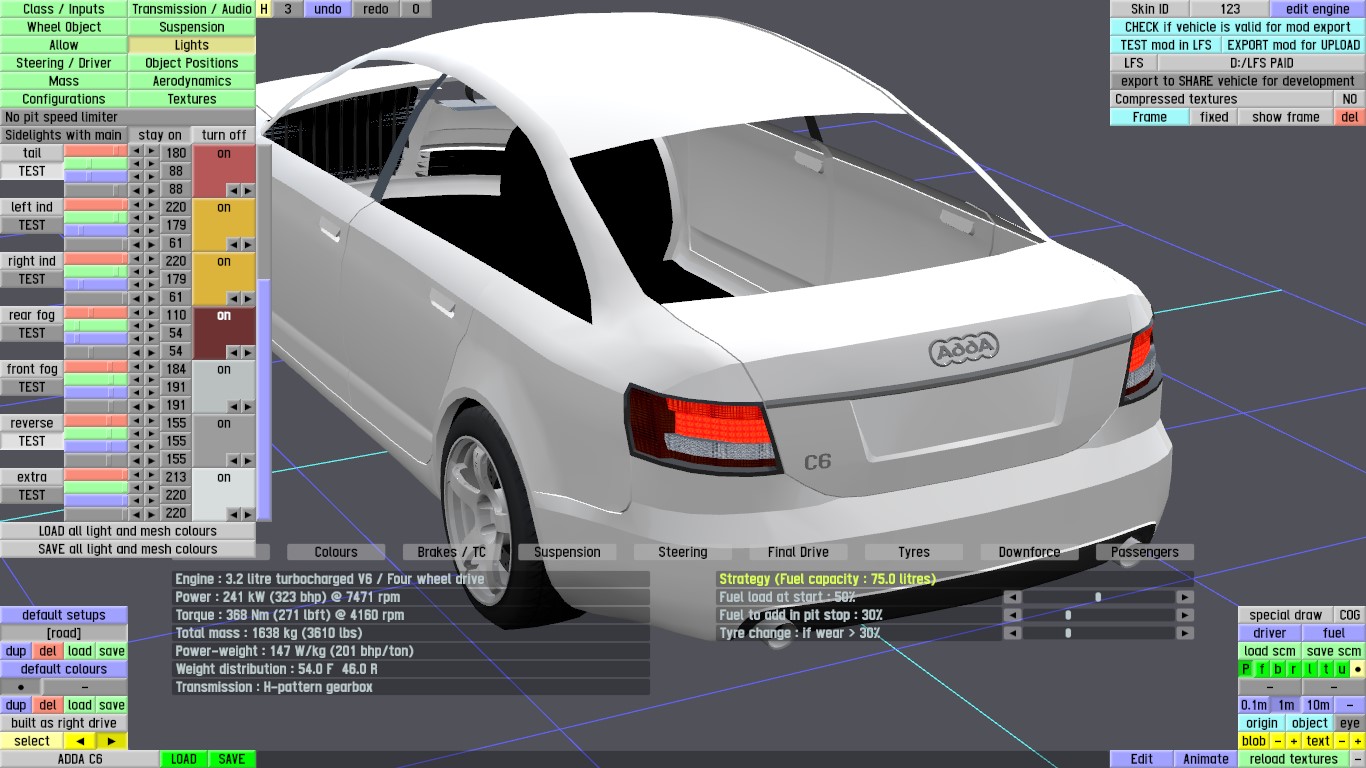Open the Transmission / Audio section
The height and width of the screenshot is (768, 1366).
tap(192, 9)
